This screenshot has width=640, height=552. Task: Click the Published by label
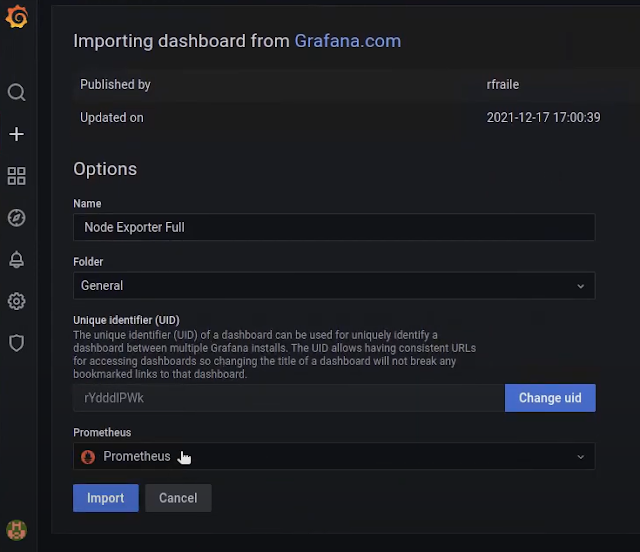pyautogui.click(x=116, y=85)
